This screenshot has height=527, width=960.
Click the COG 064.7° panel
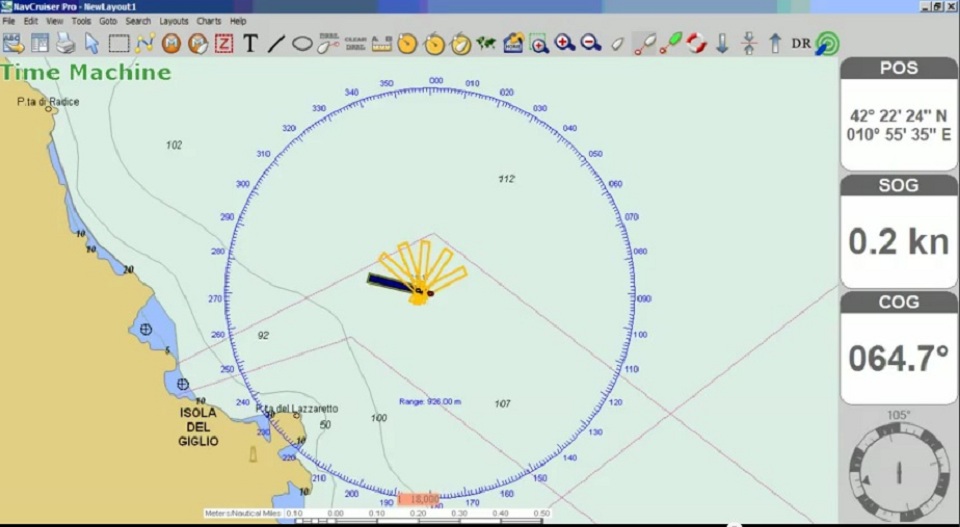898,348
